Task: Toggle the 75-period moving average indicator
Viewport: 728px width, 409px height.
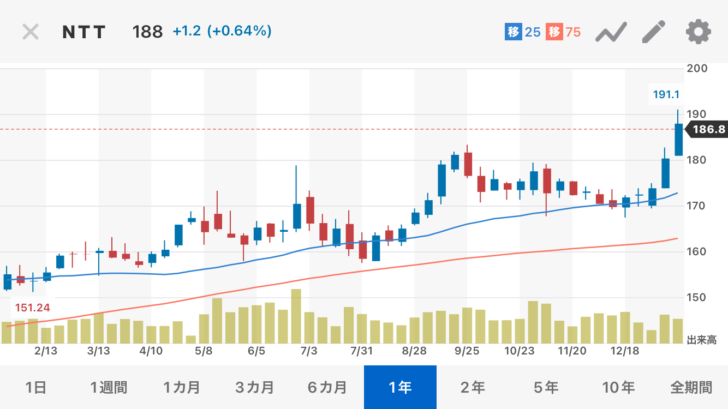Action: (564, 32)
